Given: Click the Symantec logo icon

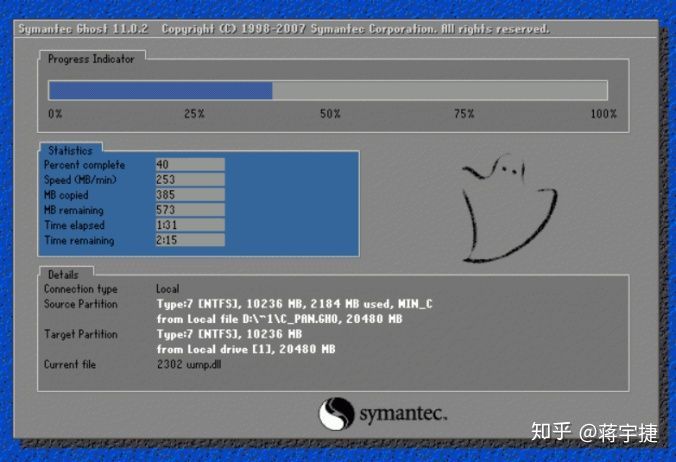Looking at the screenshot, I should 336,414.
